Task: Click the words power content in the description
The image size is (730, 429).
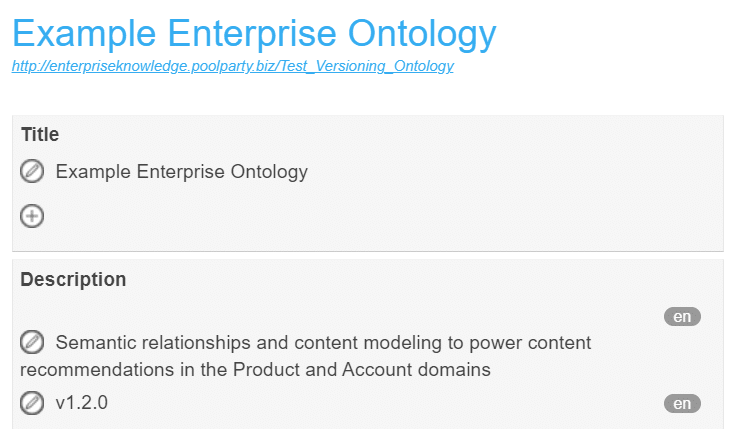Action: click(x=530, y=343)
